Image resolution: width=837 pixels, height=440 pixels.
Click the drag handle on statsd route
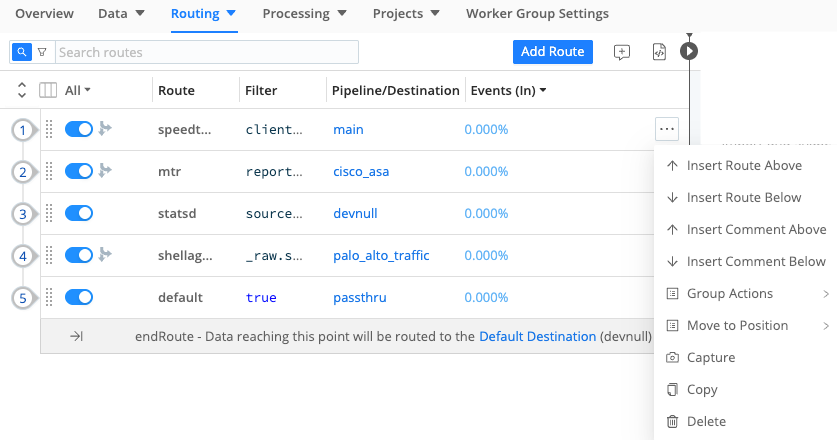pyautogui.click(x=48, y=213)
